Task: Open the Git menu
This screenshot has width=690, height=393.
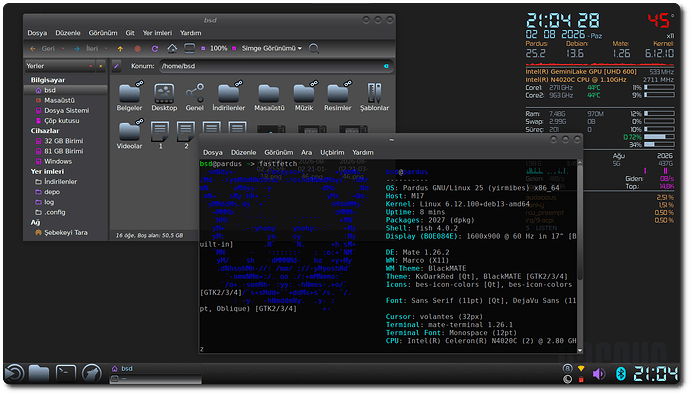Action: (x=130, y=33)
